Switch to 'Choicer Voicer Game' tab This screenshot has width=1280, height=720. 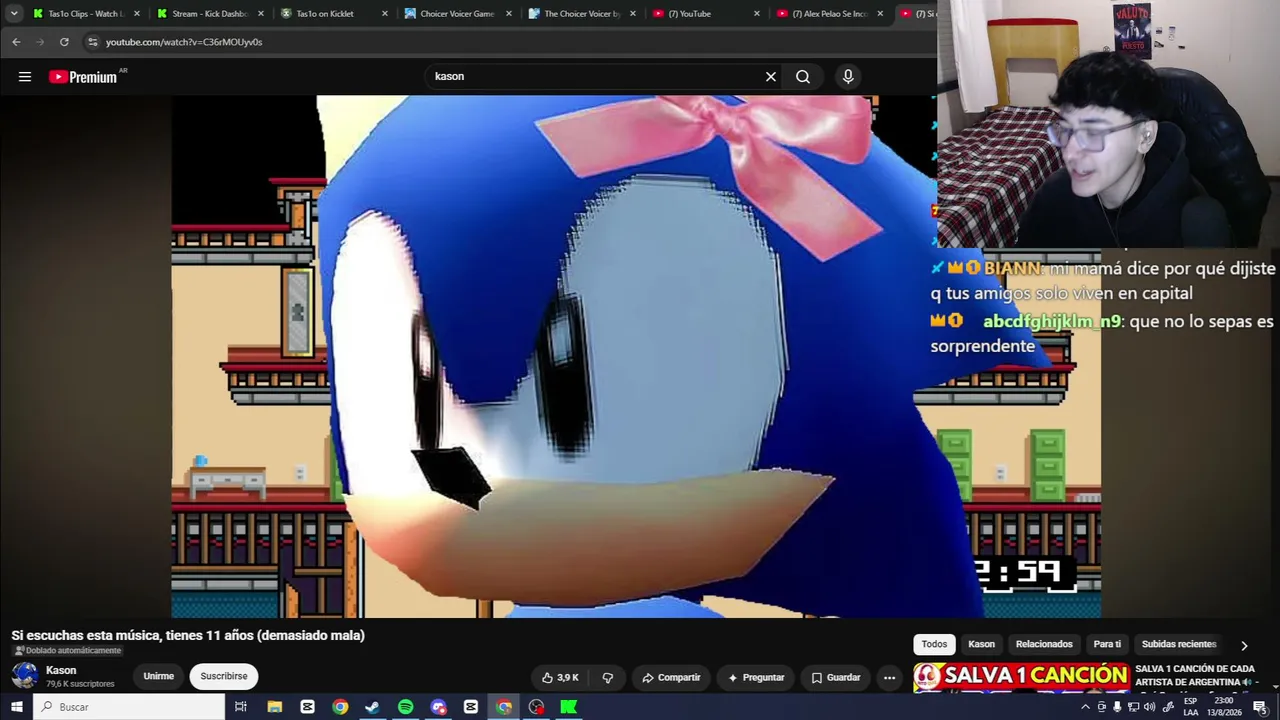point(457,14)
